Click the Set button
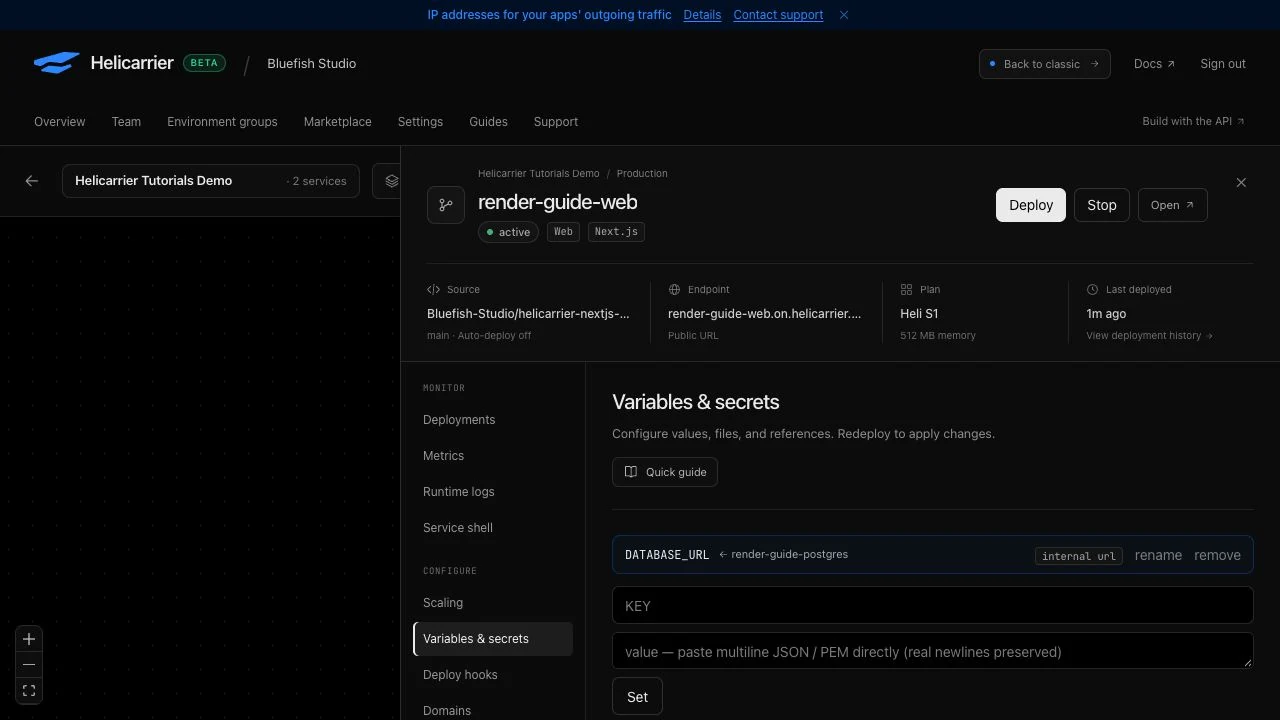 click(x=637, y=697)
